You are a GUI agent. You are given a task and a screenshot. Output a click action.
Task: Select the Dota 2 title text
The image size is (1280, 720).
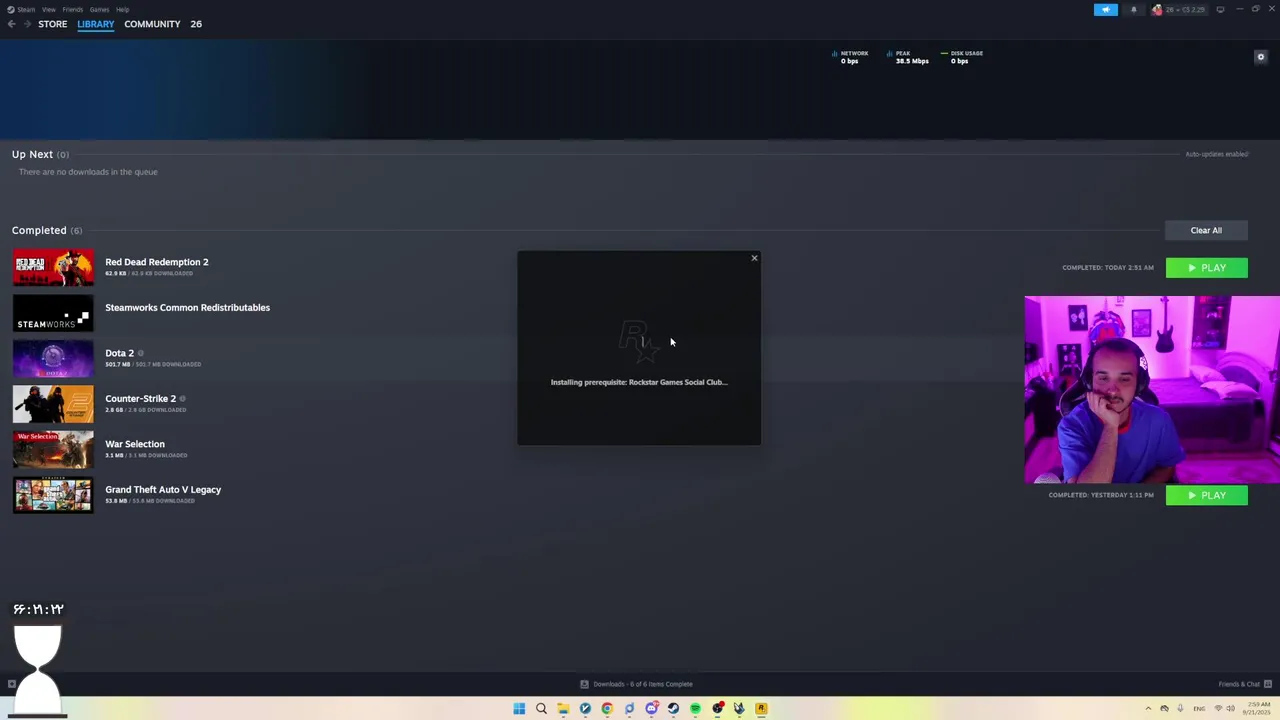click(x=119, y=353)
